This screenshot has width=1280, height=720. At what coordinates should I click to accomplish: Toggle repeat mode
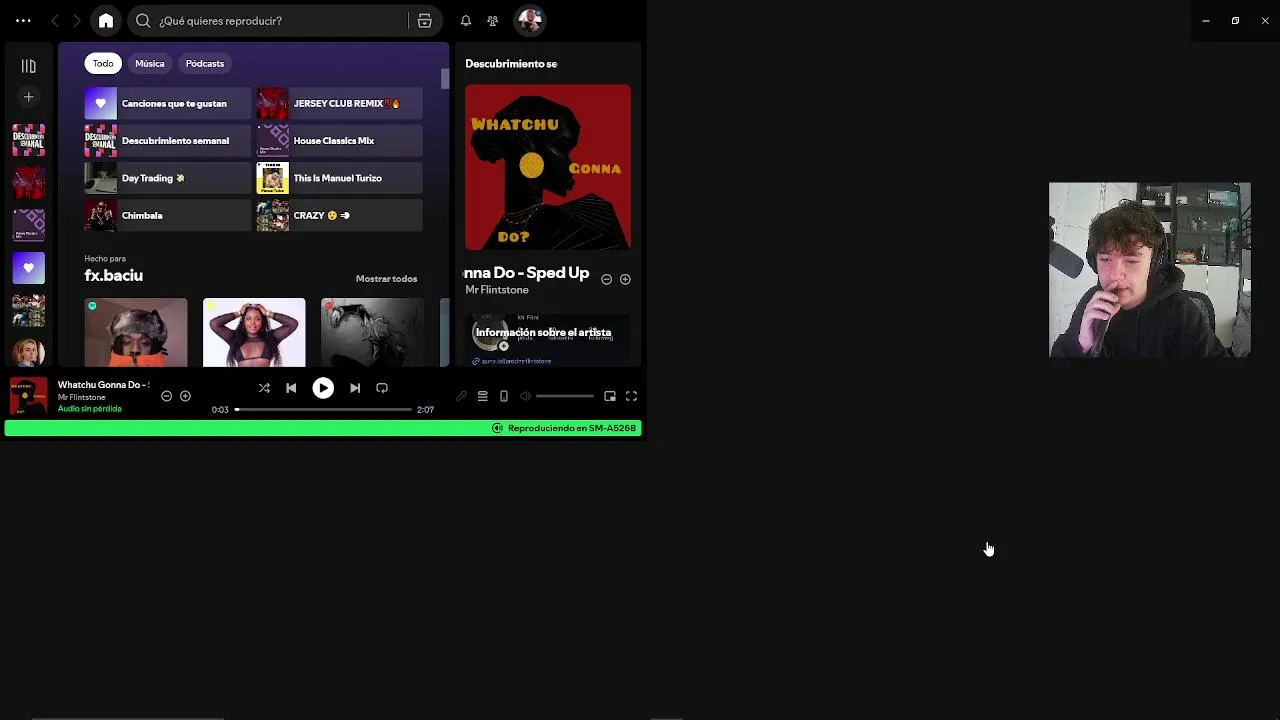pos(382,388)
